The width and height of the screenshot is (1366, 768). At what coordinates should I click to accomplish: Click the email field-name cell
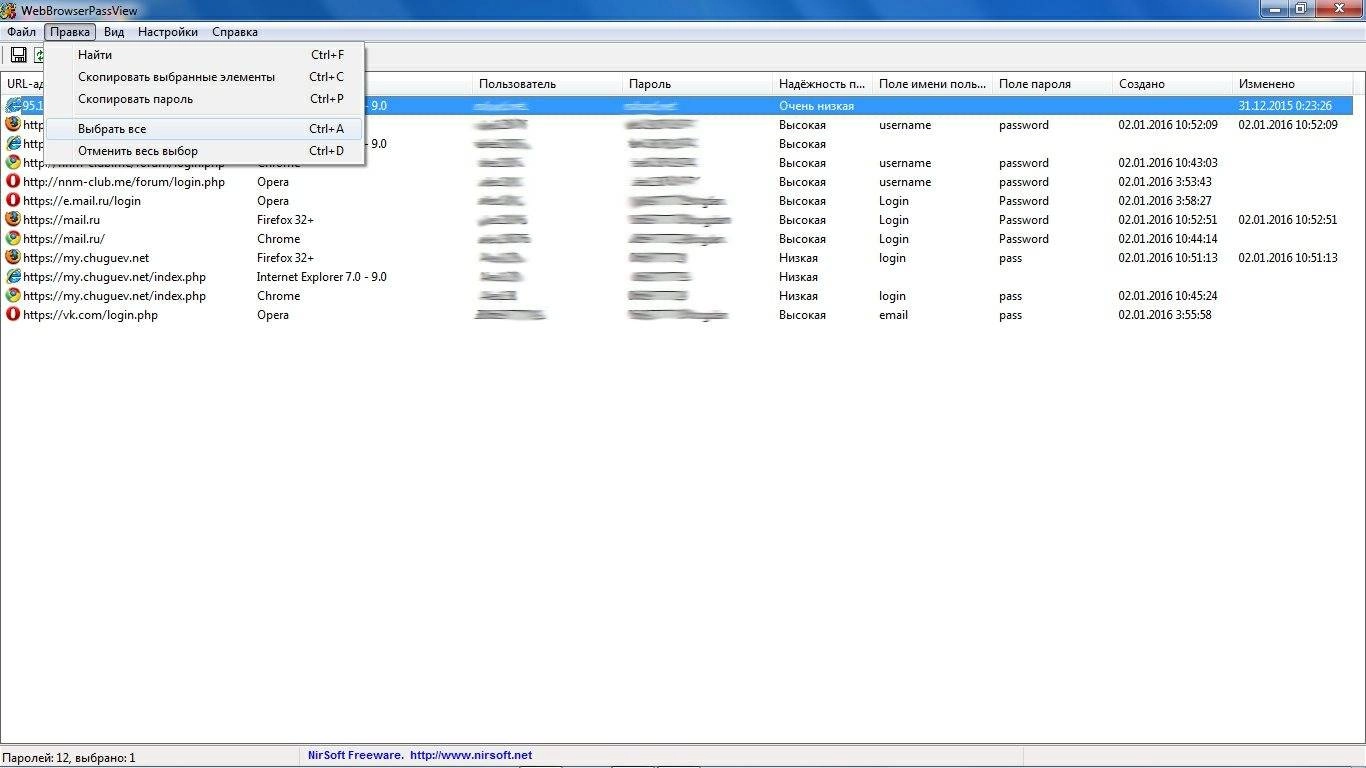pyautogui.click(x=894, y=315)
